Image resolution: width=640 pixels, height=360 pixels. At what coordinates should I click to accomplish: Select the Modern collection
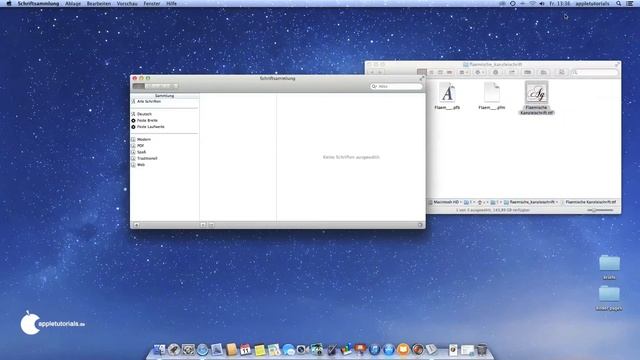click(x=164, y=139)
